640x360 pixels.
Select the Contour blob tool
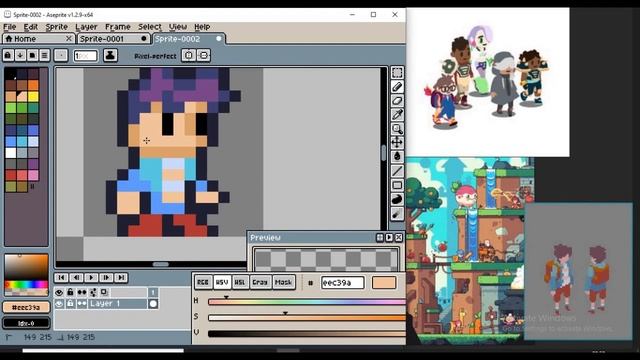[x=397, y=200]
